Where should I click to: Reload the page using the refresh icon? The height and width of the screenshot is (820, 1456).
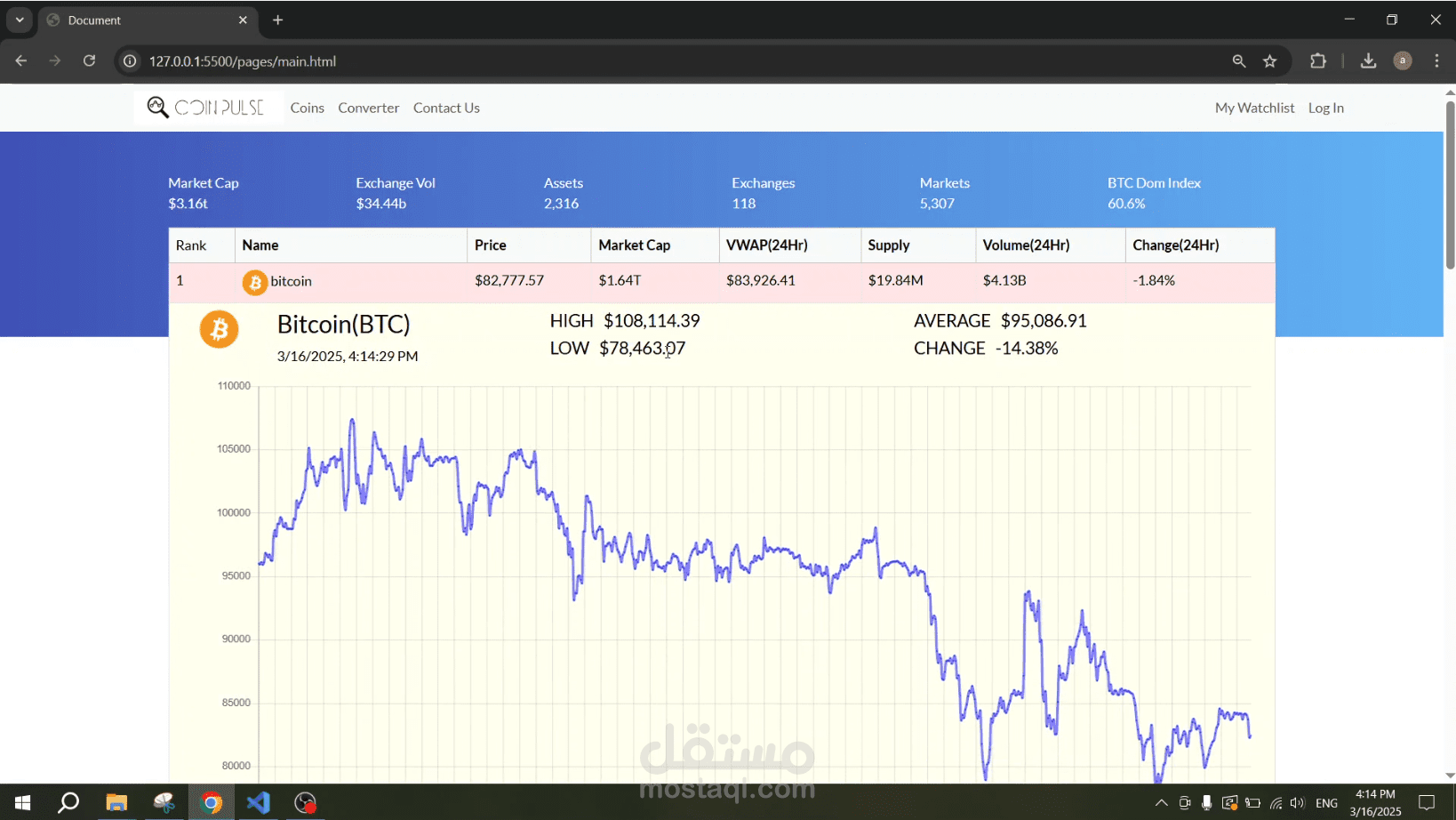[89, 60]
